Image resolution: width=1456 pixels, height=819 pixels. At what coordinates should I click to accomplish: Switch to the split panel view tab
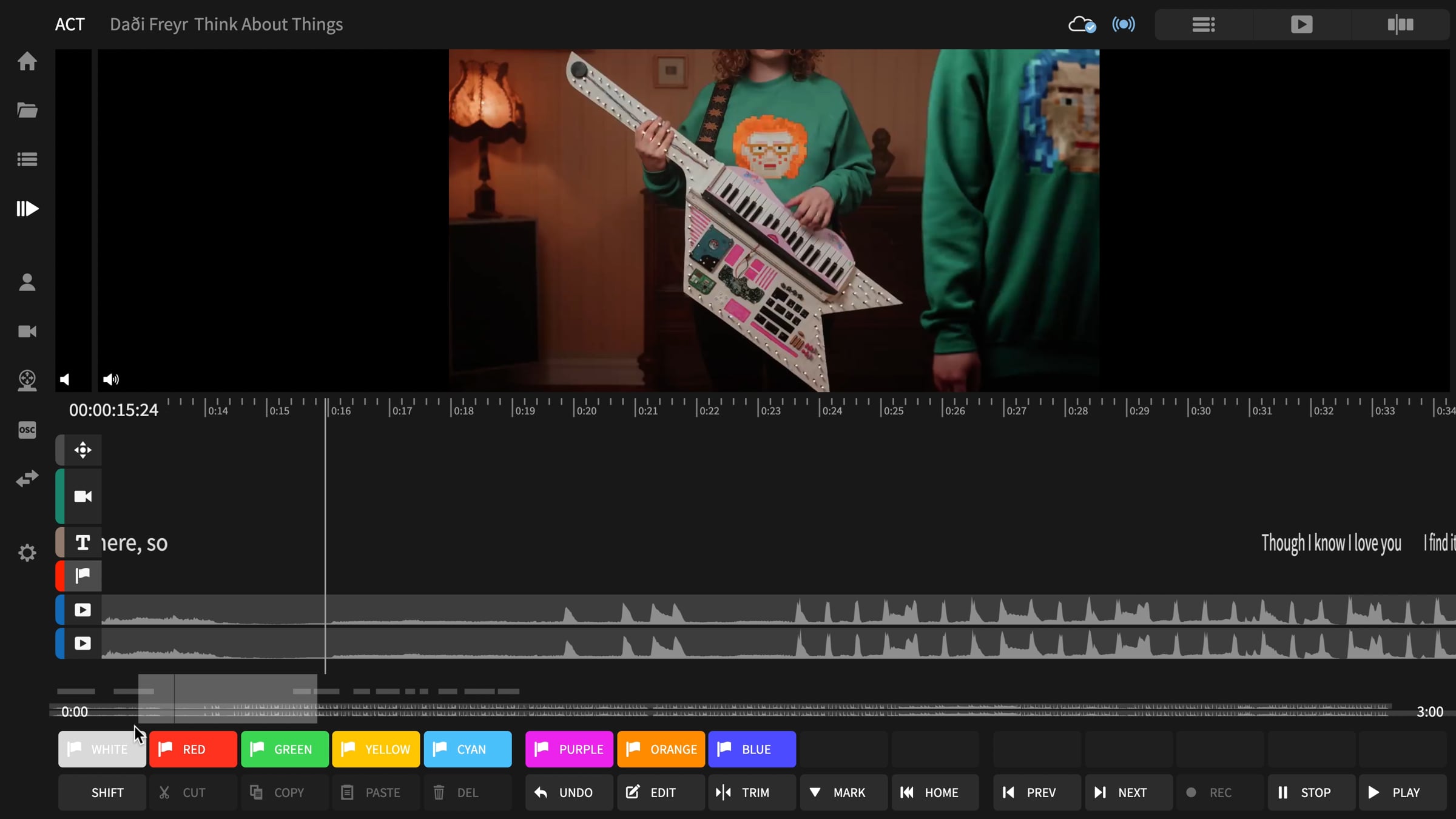(1400, 24)
